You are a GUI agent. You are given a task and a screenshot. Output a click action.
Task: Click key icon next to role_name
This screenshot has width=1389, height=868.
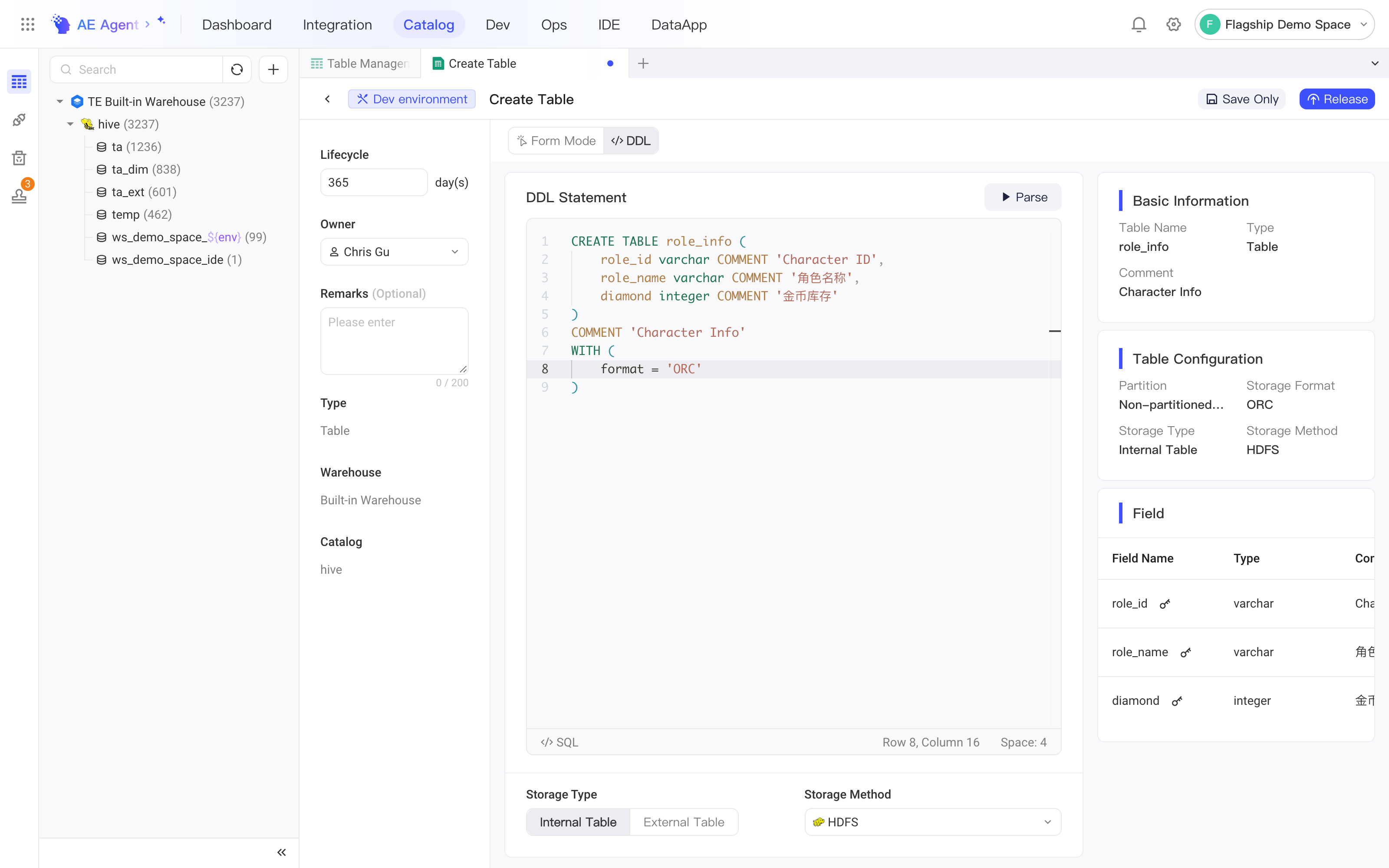tap(1185, 652)
